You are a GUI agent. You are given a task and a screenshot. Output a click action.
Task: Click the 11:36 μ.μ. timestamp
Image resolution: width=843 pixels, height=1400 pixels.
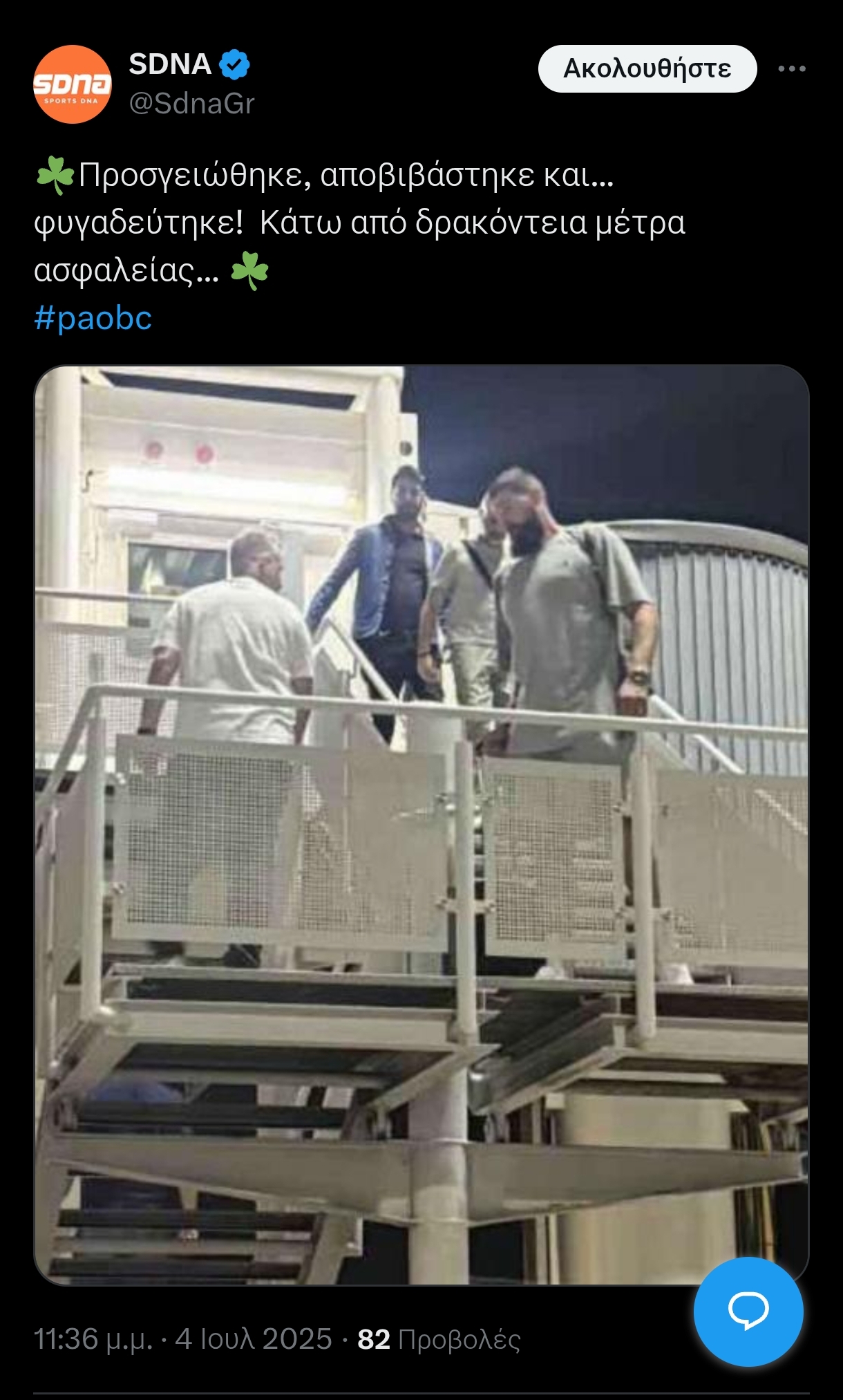[x=93, y=1340]
